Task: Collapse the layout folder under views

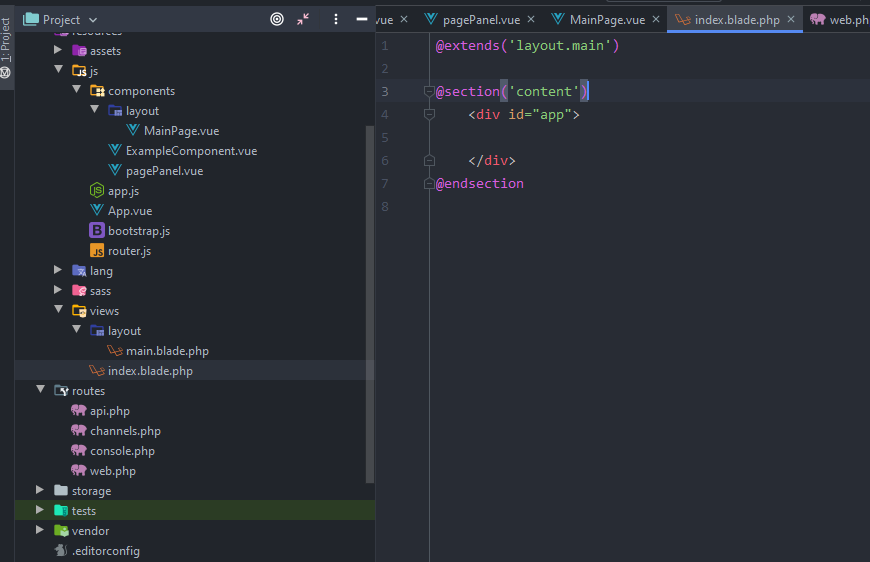Action: click(77, 330)
